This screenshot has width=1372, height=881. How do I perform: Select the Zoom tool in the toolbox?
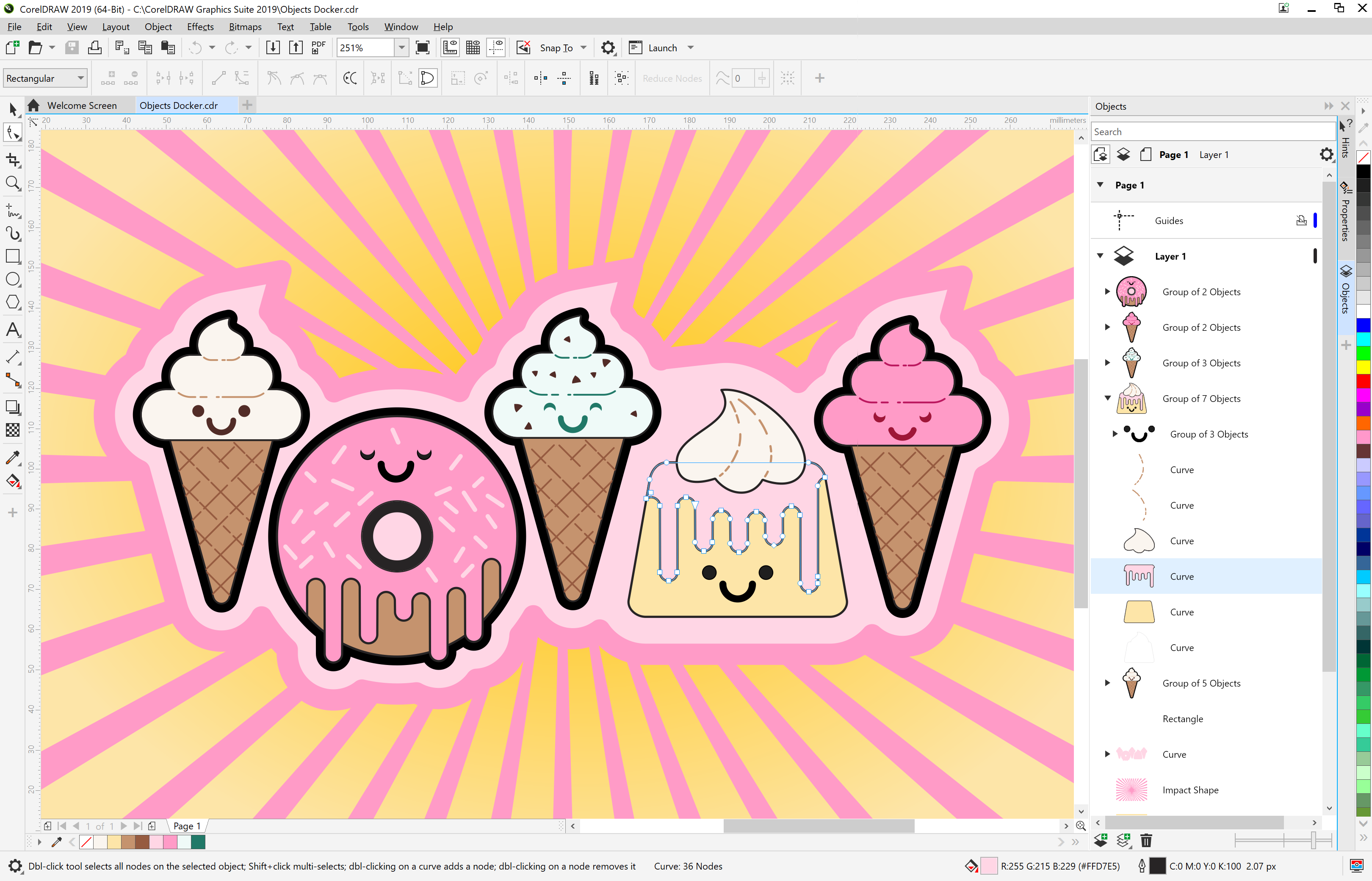13,183
